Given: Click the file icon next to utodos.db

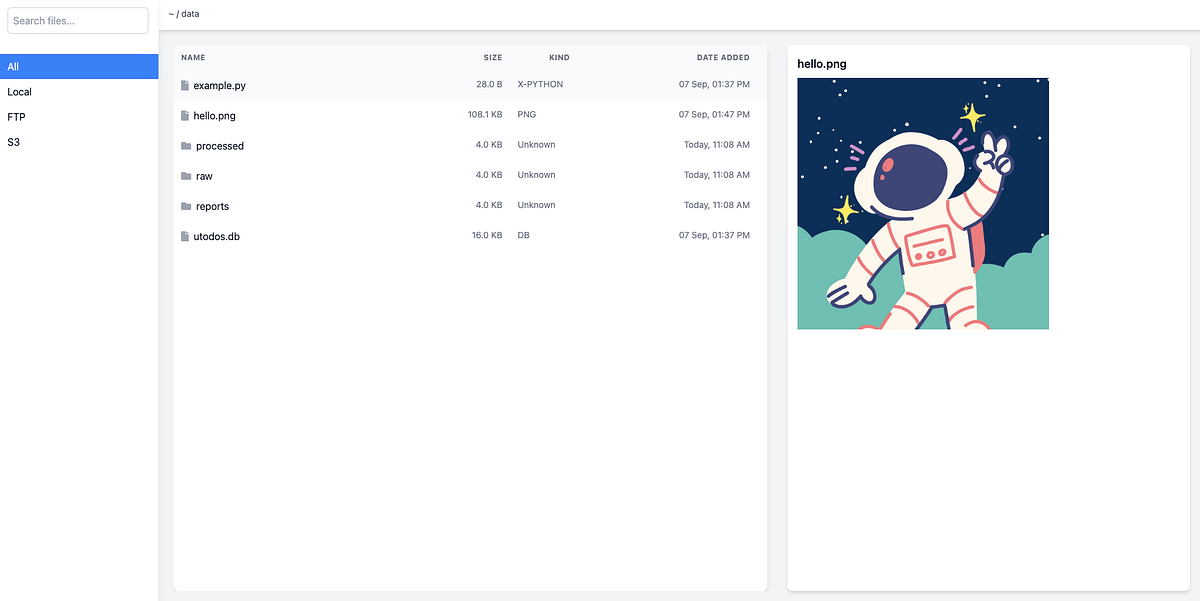Looking at the screenshot, I should pyautogui.click(x=184, y=236).
